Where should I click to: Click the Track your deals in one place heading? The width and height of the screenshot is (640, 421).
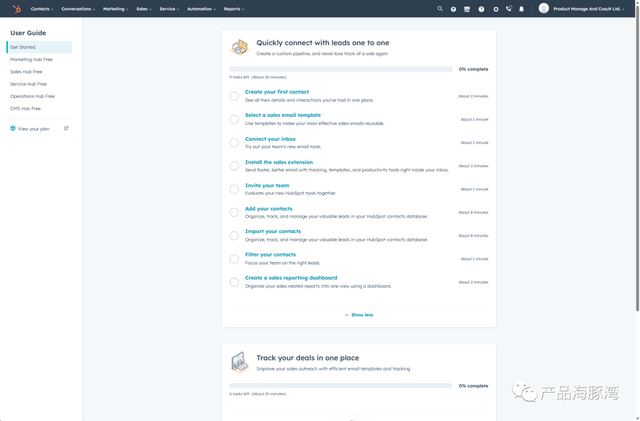point(308,358)
